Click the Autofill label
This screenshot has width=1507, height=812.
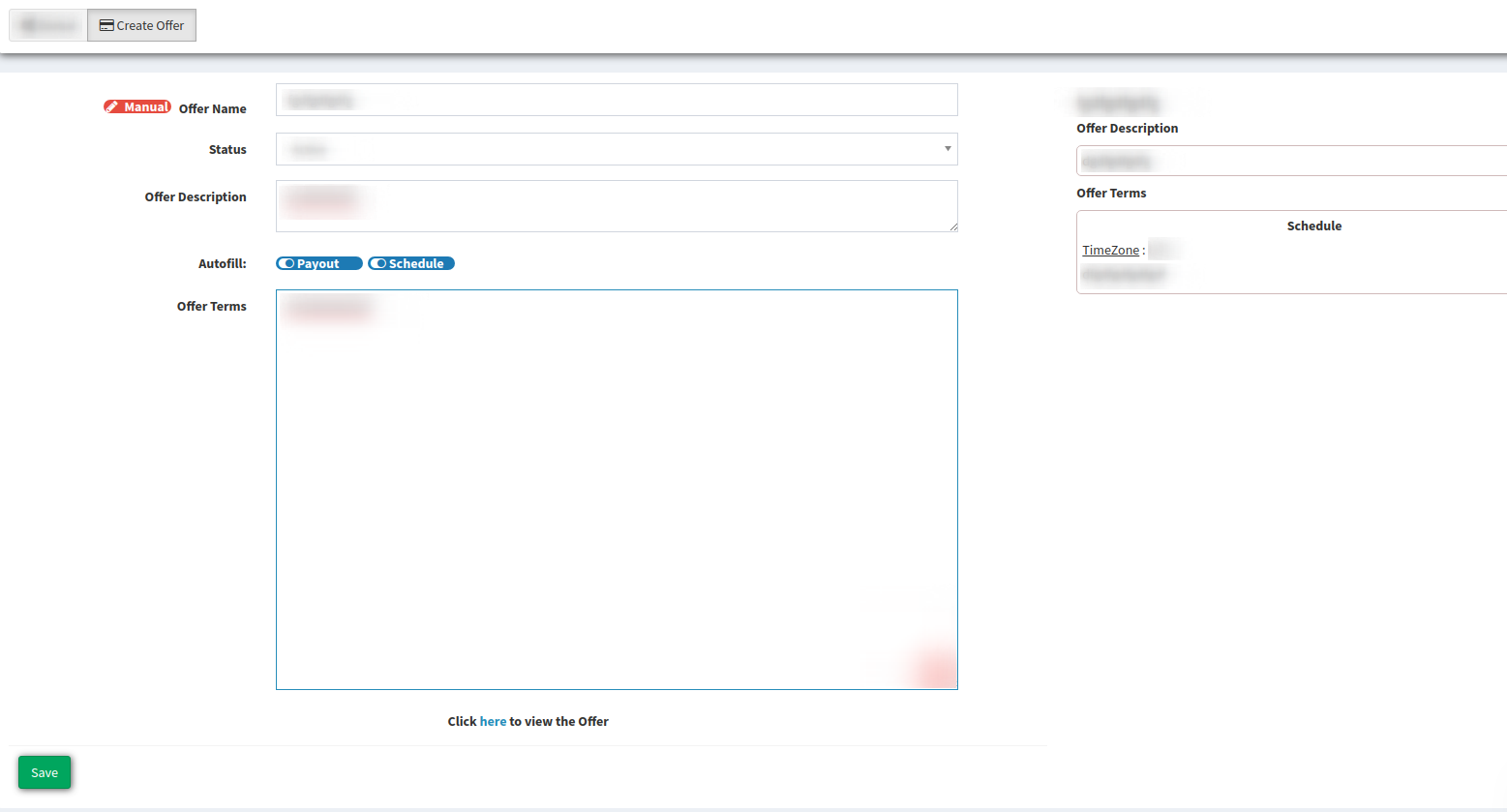222,263
